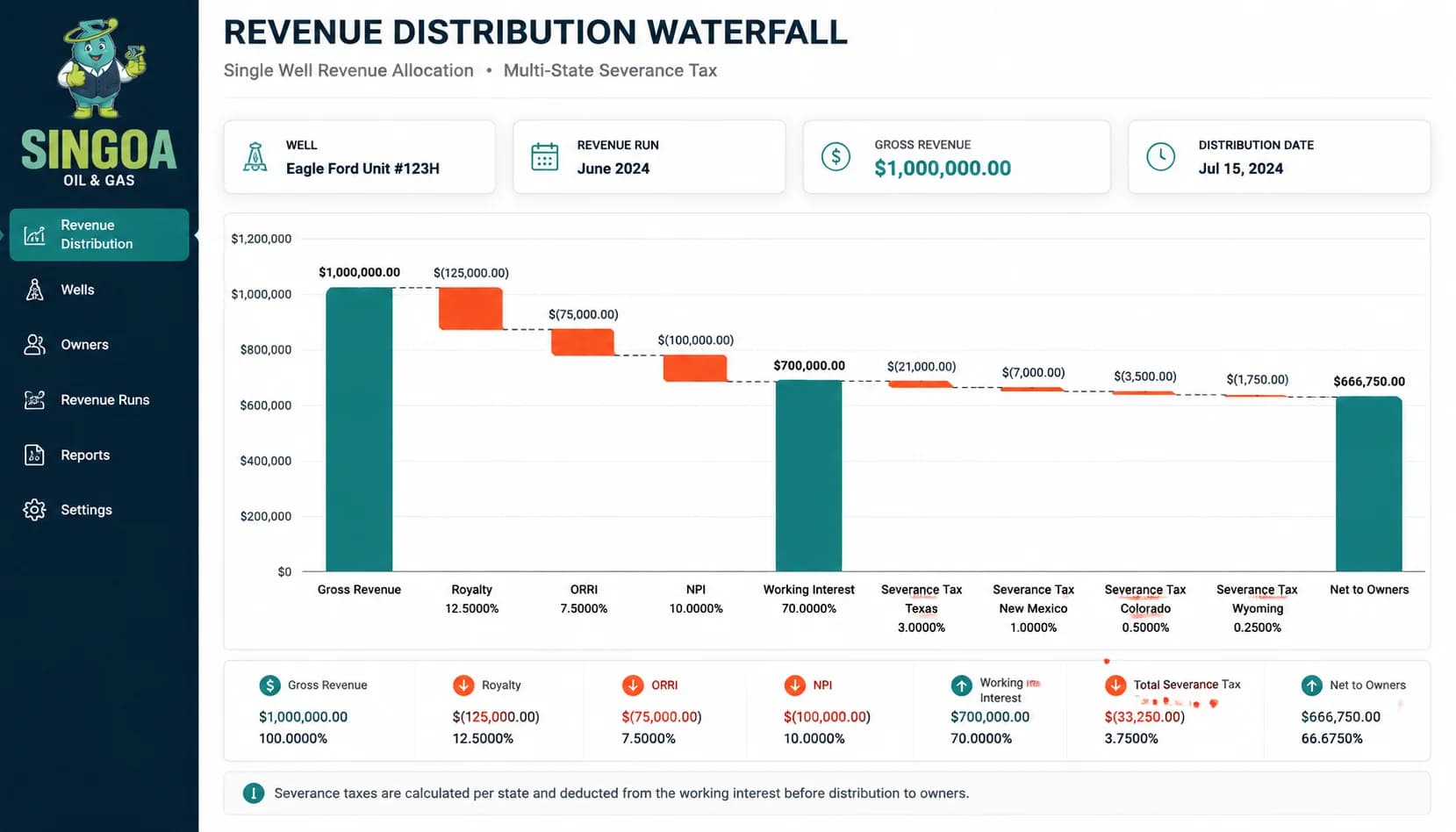
Task: Click the Severance Tax Colorado axis label
Action: click(1145, 608)
